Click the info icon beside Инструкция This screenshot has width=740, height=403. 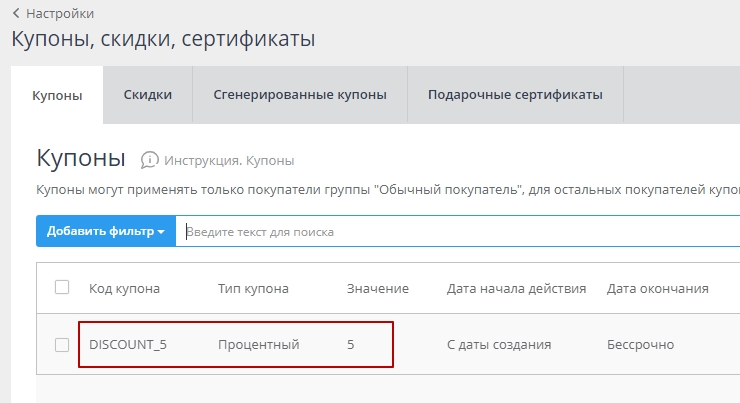pos(150,160)
